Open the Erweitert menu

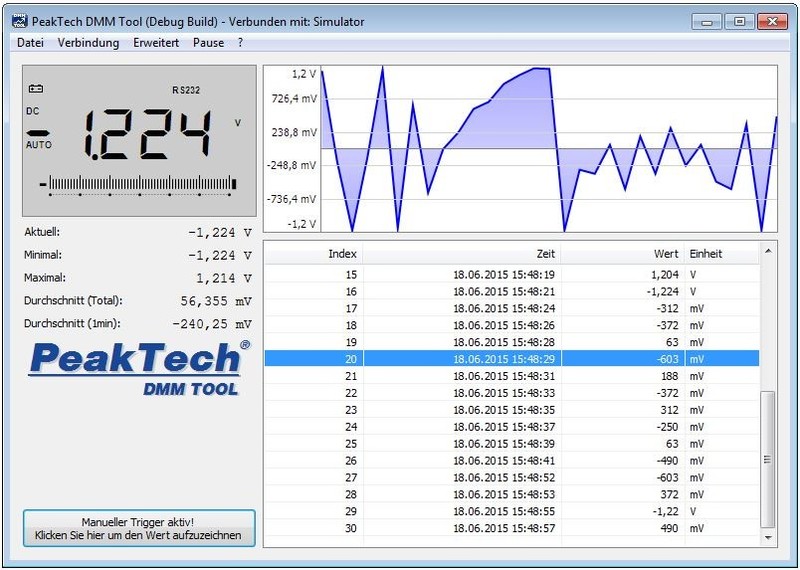(155, 43)
